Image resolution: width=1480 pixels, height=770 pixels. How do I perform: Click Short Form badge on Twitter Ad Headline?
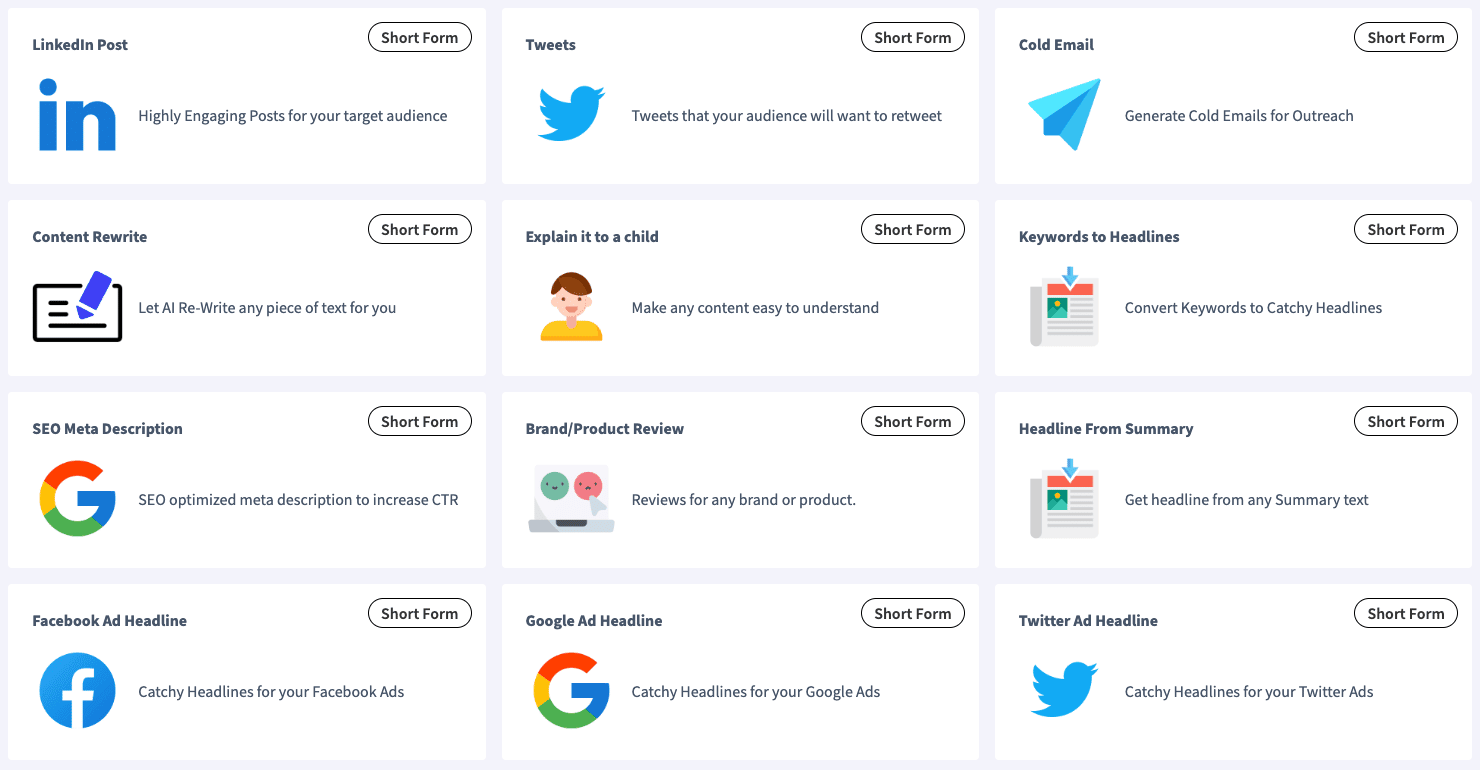pos(1405,614)
